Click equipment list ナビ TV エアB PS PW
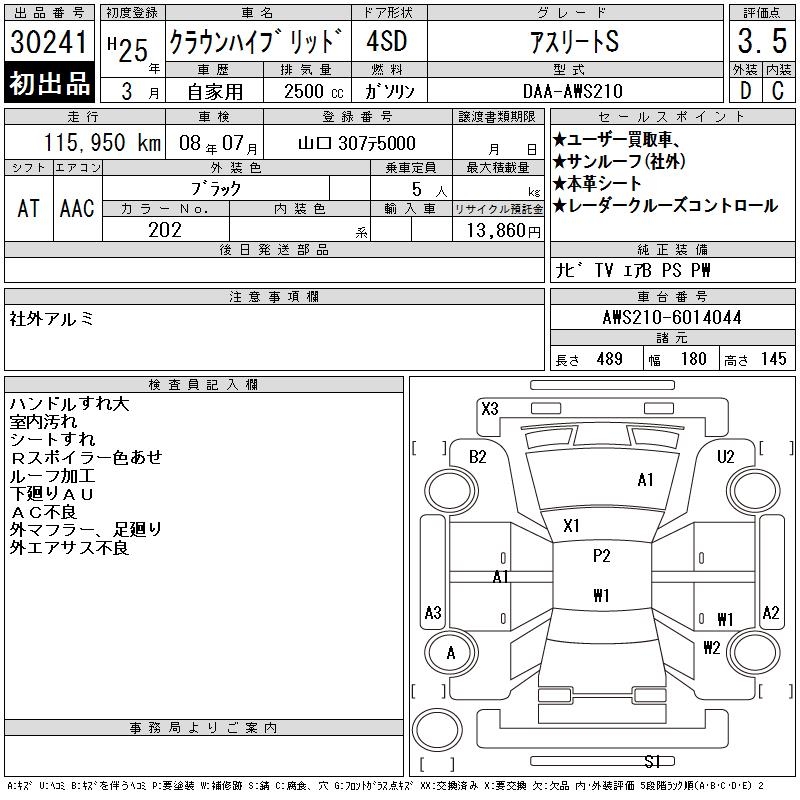Viewport: 800px width, 800px height. [633, 270]
